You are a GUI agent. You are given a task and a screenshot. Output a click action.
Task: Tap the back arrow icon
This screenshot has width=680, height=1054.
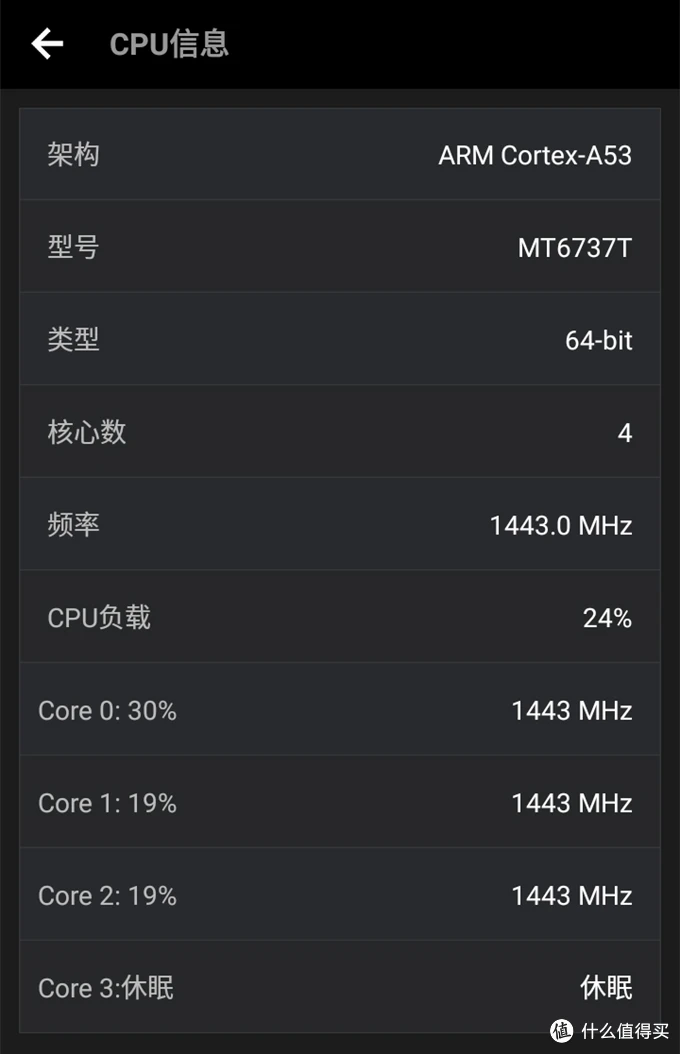47,44
